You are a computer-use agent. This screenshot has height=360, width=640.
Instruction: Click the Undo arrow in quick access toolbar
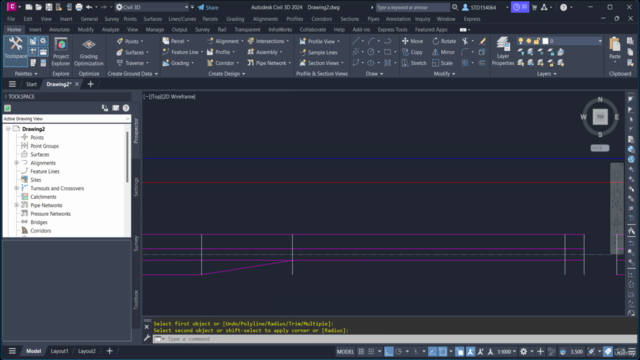(x=89, y=7)
